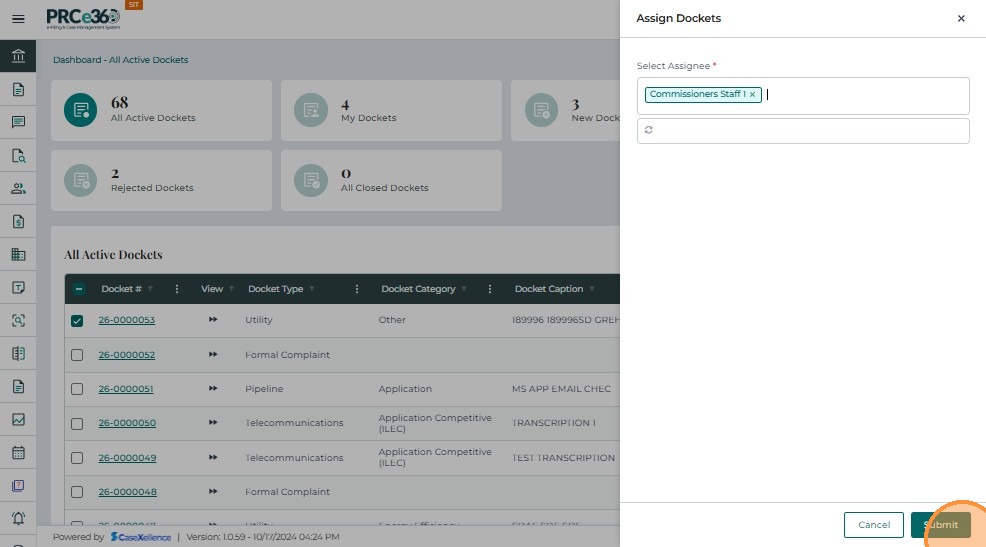Image resolution: width=986 pixels, height=547 pixels.
Task: Open the notification bell icon in sidebar
Action: (18, 518)
